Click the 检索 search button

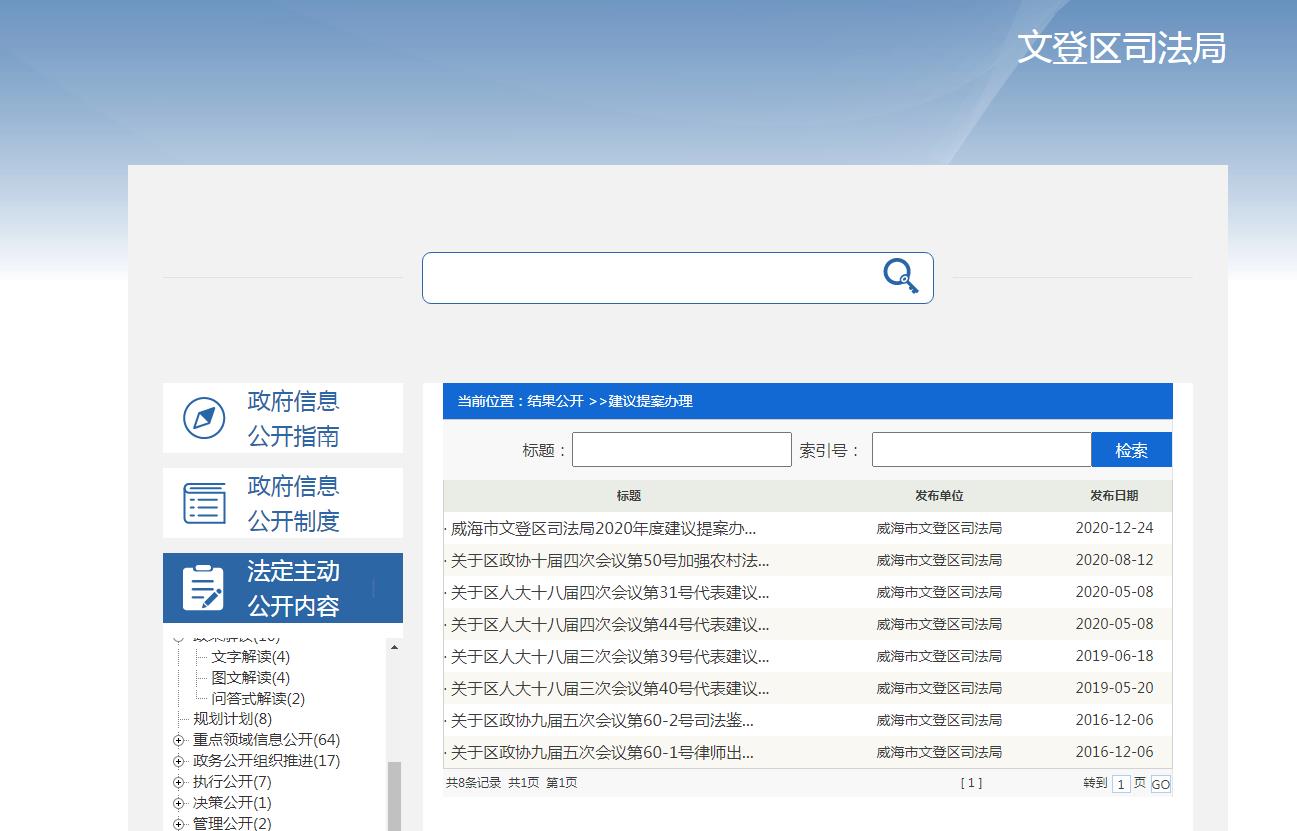[1131, 449]
